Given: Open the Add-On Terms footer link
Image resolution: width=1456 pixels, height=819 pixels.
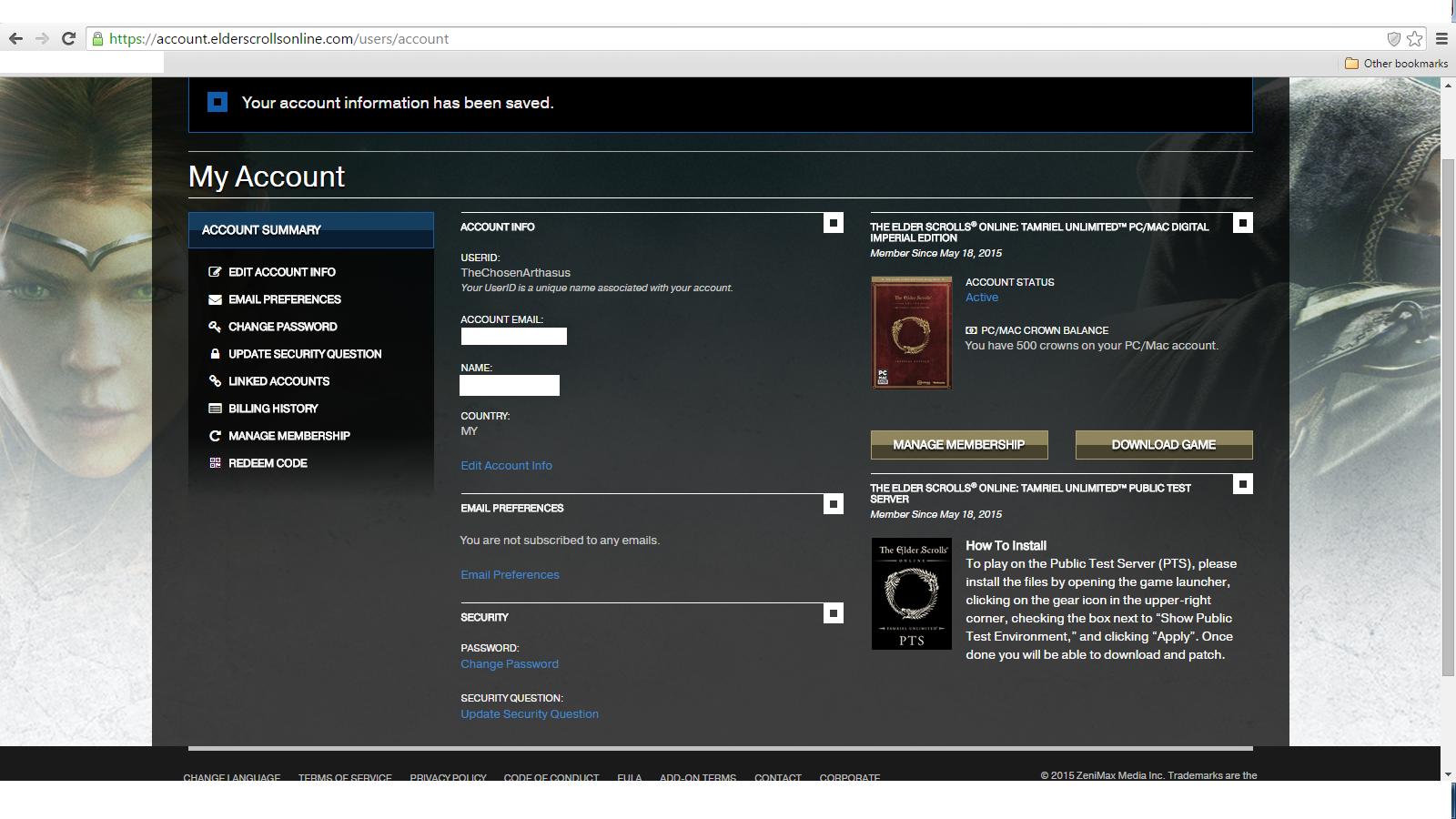Looking at the screenshot, I should (698, 777).
